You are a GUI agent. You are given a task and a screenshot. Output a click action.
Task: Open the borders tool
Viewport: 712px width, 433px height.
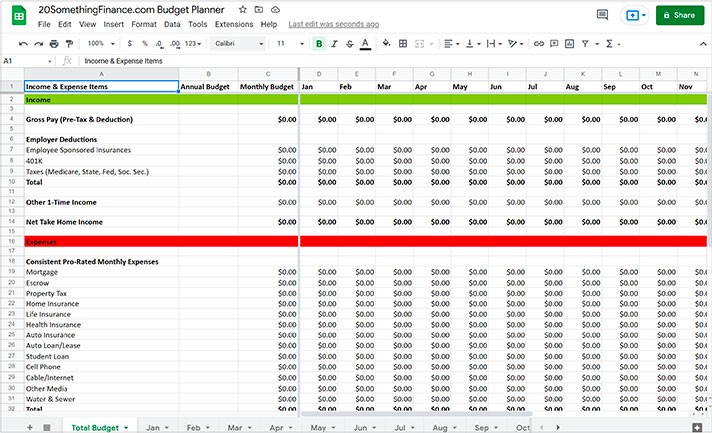click(403, 44)
